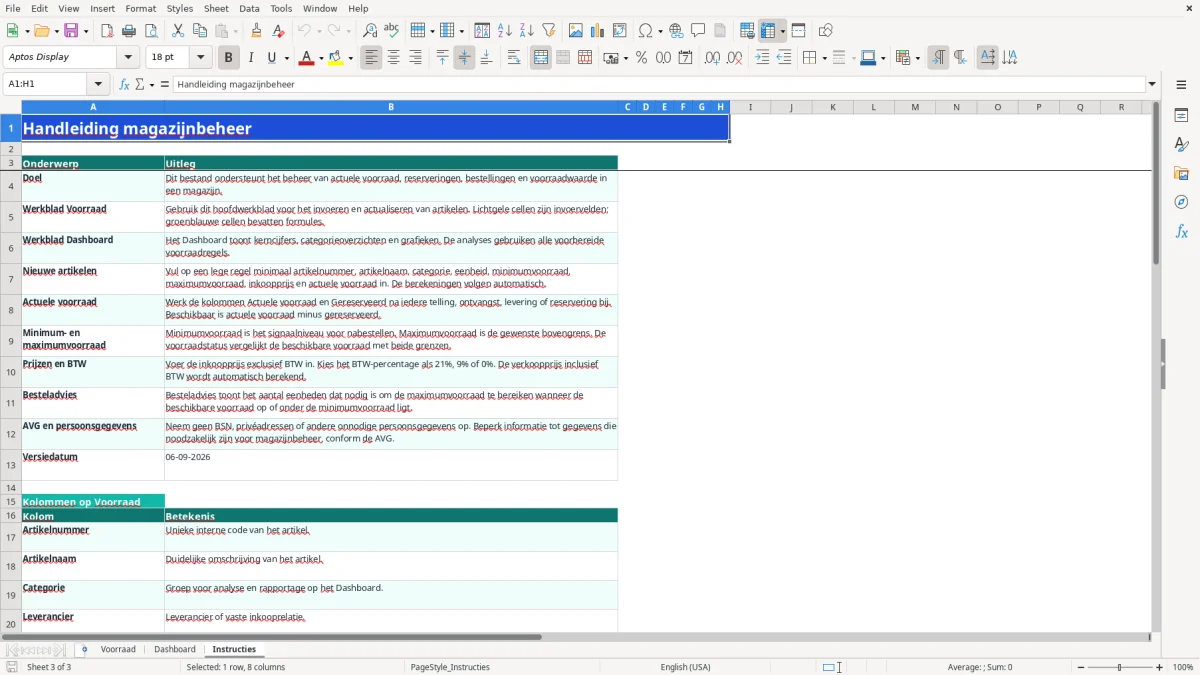This screenshot has width=1200, height=675.
Task: Click the Save document icon
Action: pyautogui.click(x=71, y=31)
